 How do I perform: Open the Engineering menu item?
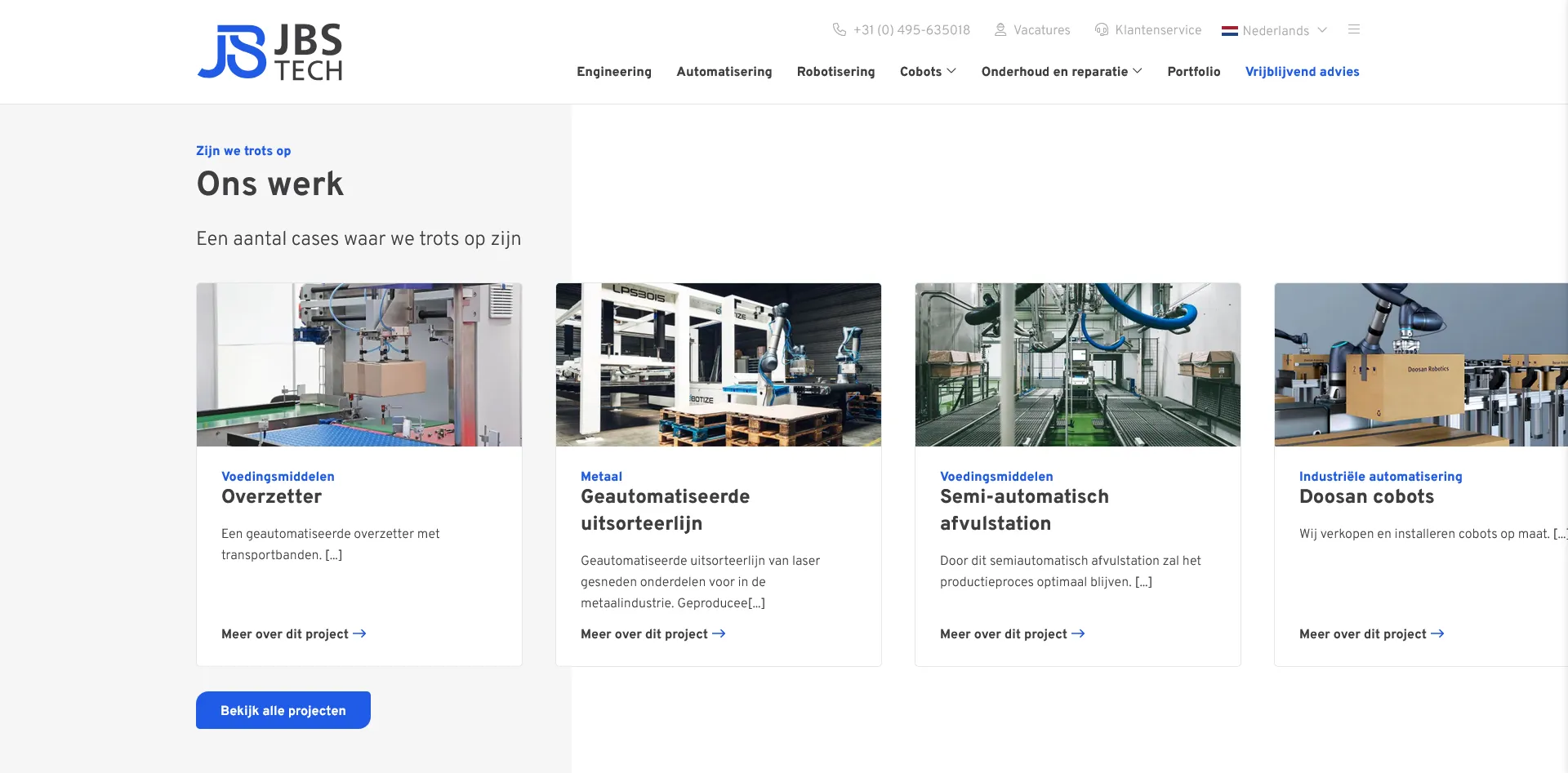tap(613, 72)
